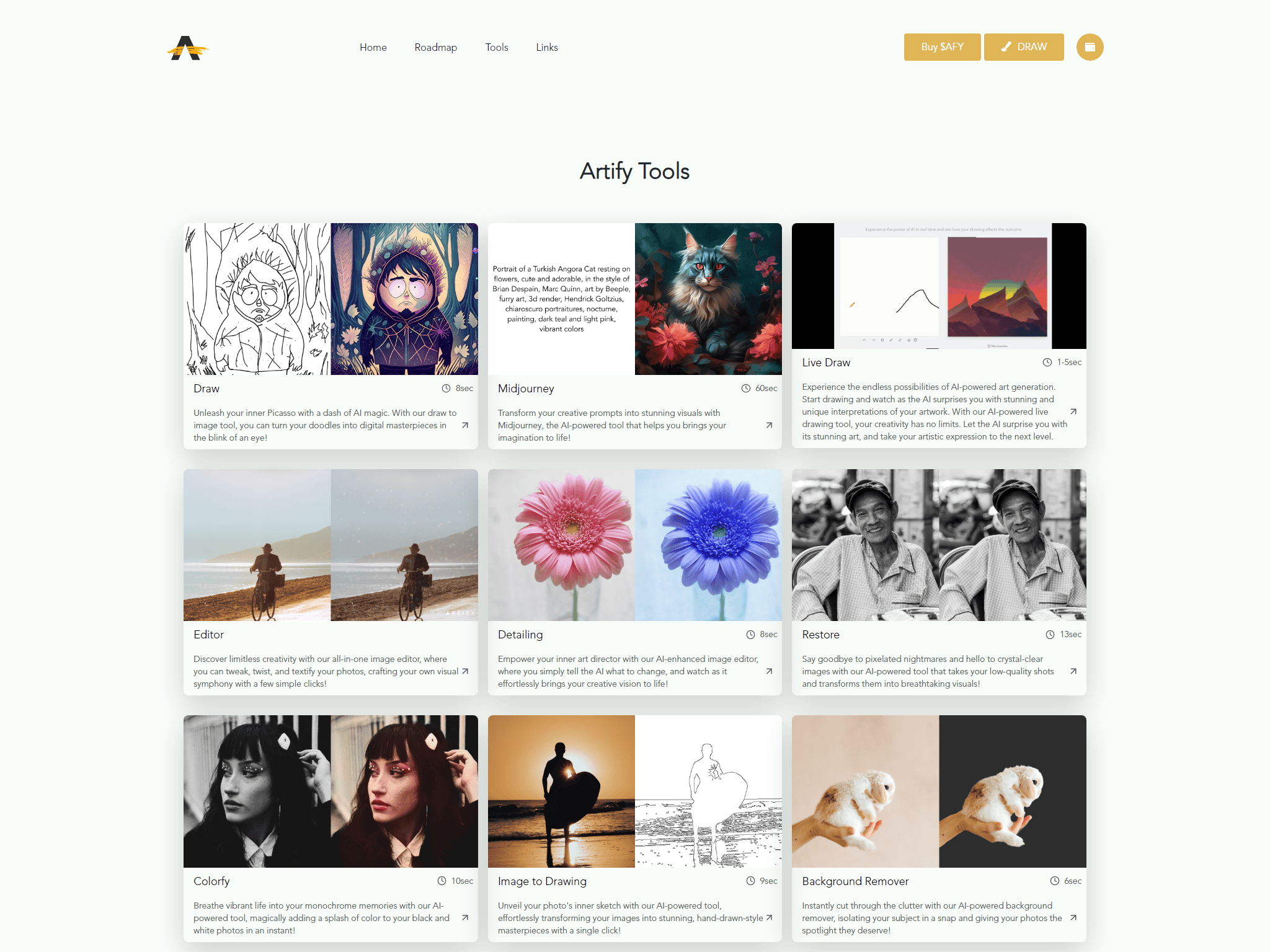Select the Colorfy woman portrait thumbnail
This screenshot has height=952, width=1270.
point(331,791)
